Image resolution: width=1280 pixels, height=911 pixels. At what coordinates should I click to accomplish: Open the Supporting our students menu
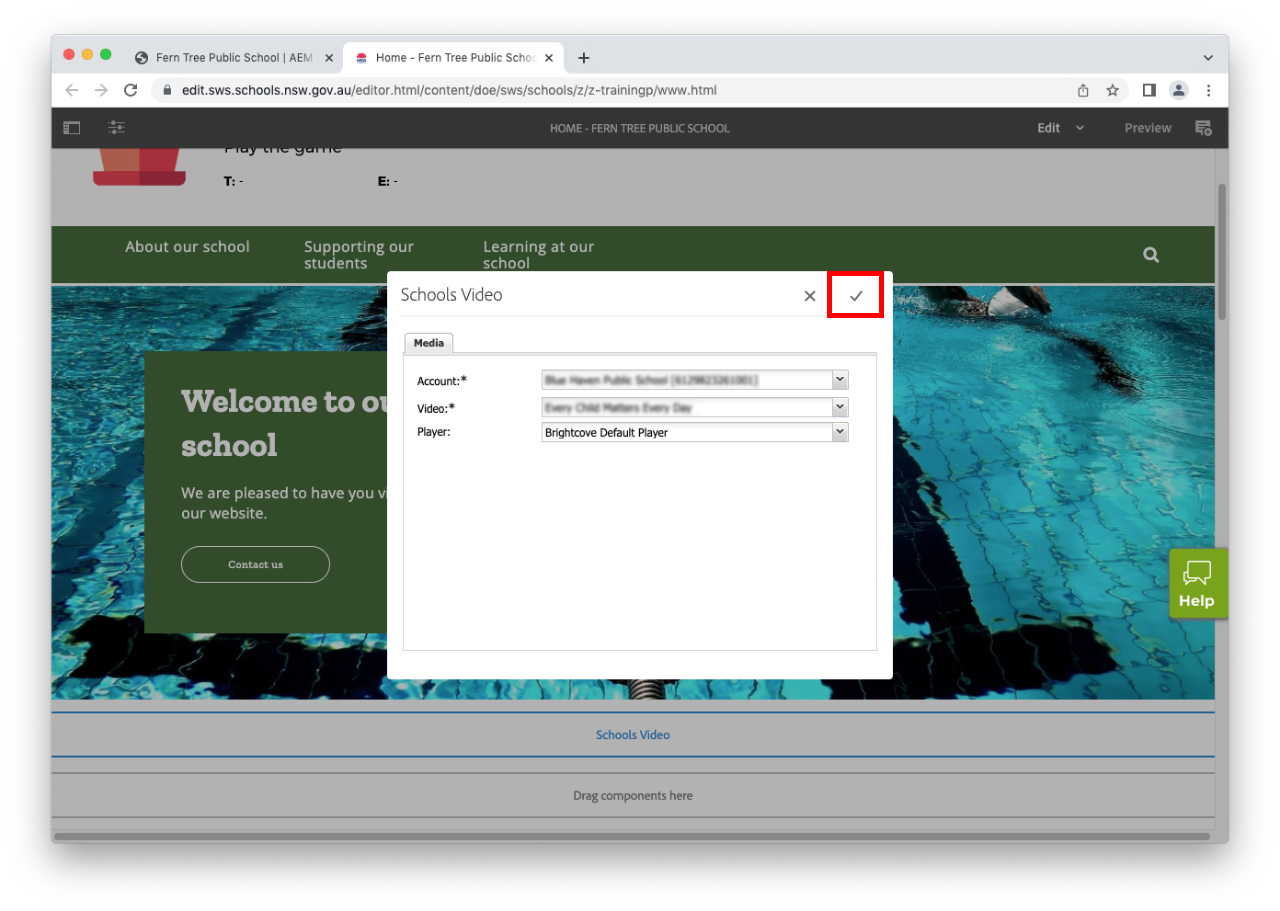coord(359,255)
